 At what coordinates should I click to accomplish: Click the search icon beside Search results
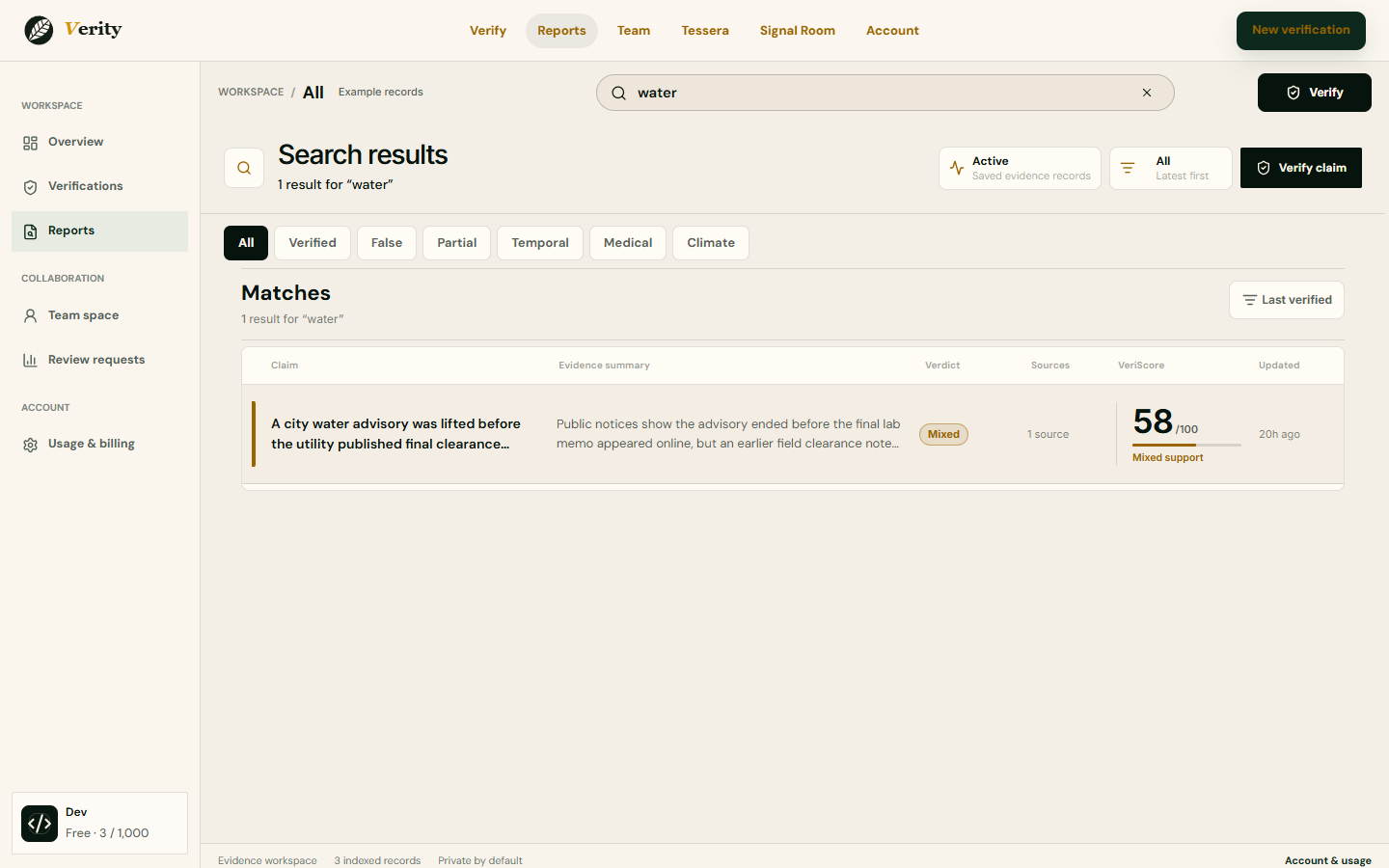pos(244,168)
